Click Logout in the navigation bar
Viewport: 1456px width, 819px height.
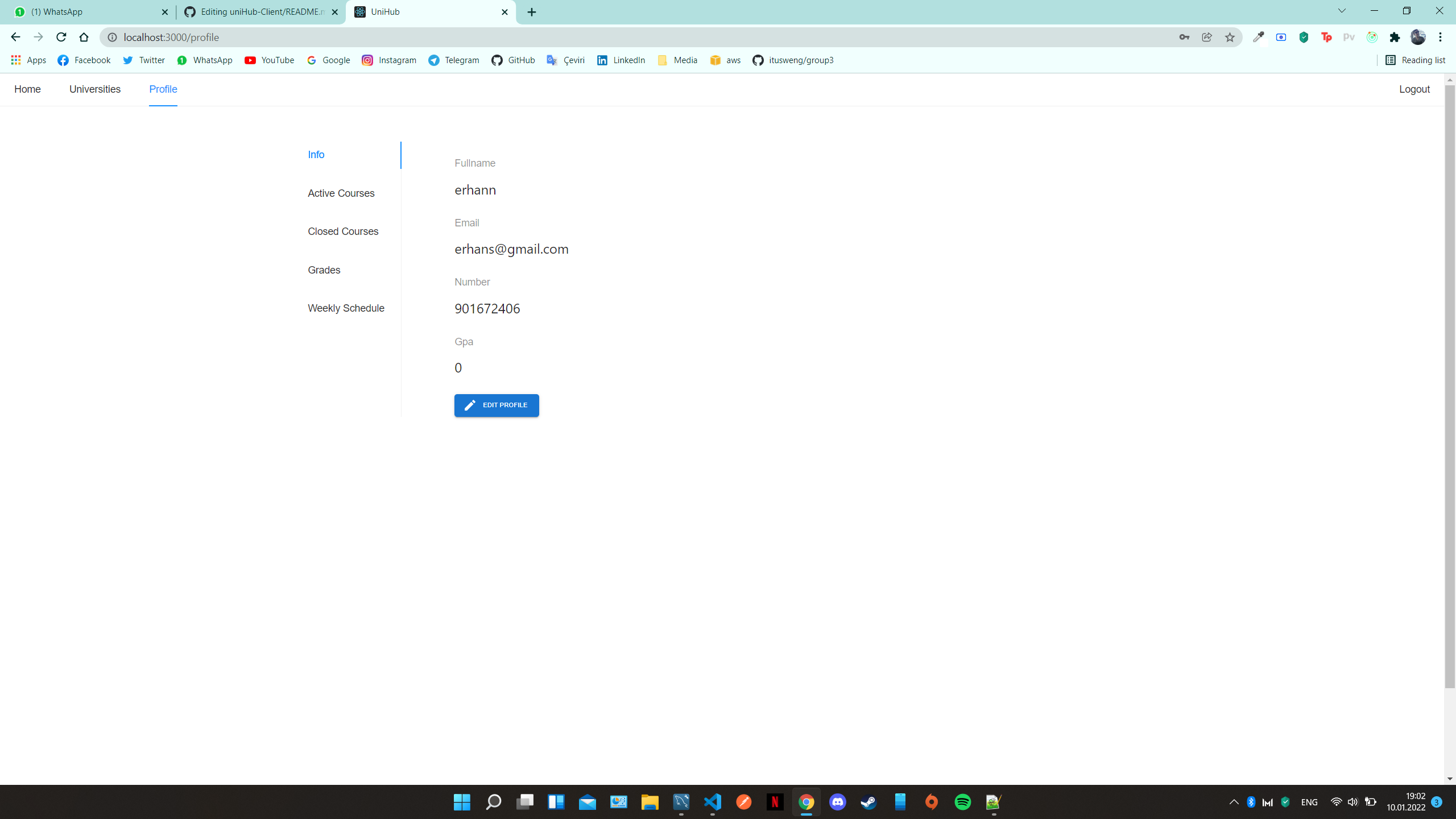point(1414,89)
